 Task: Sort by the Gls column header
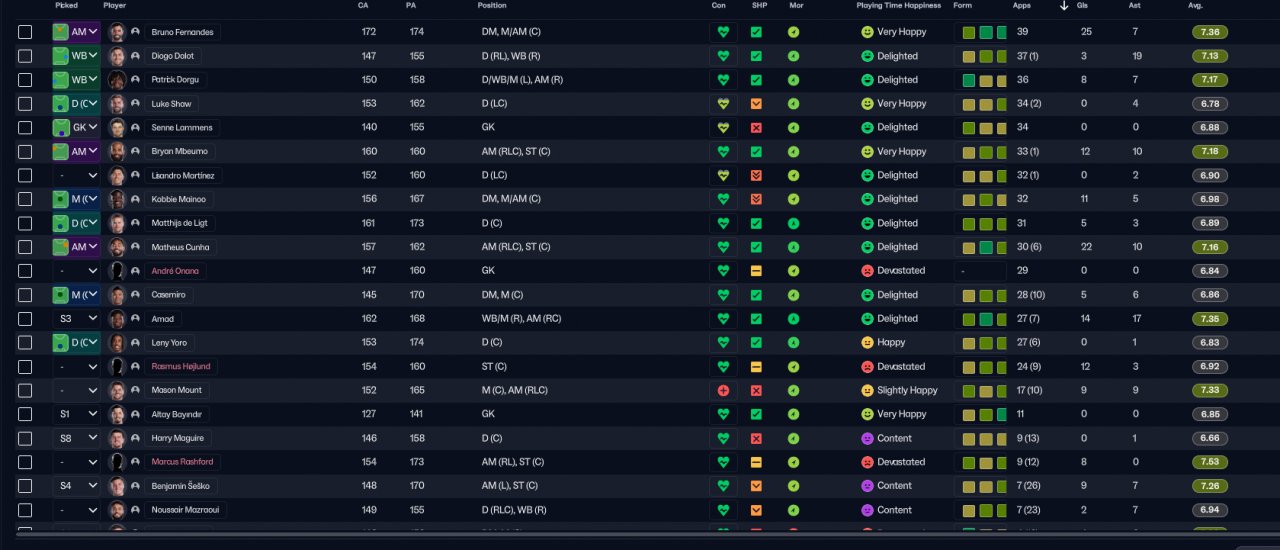[1083, 6]
